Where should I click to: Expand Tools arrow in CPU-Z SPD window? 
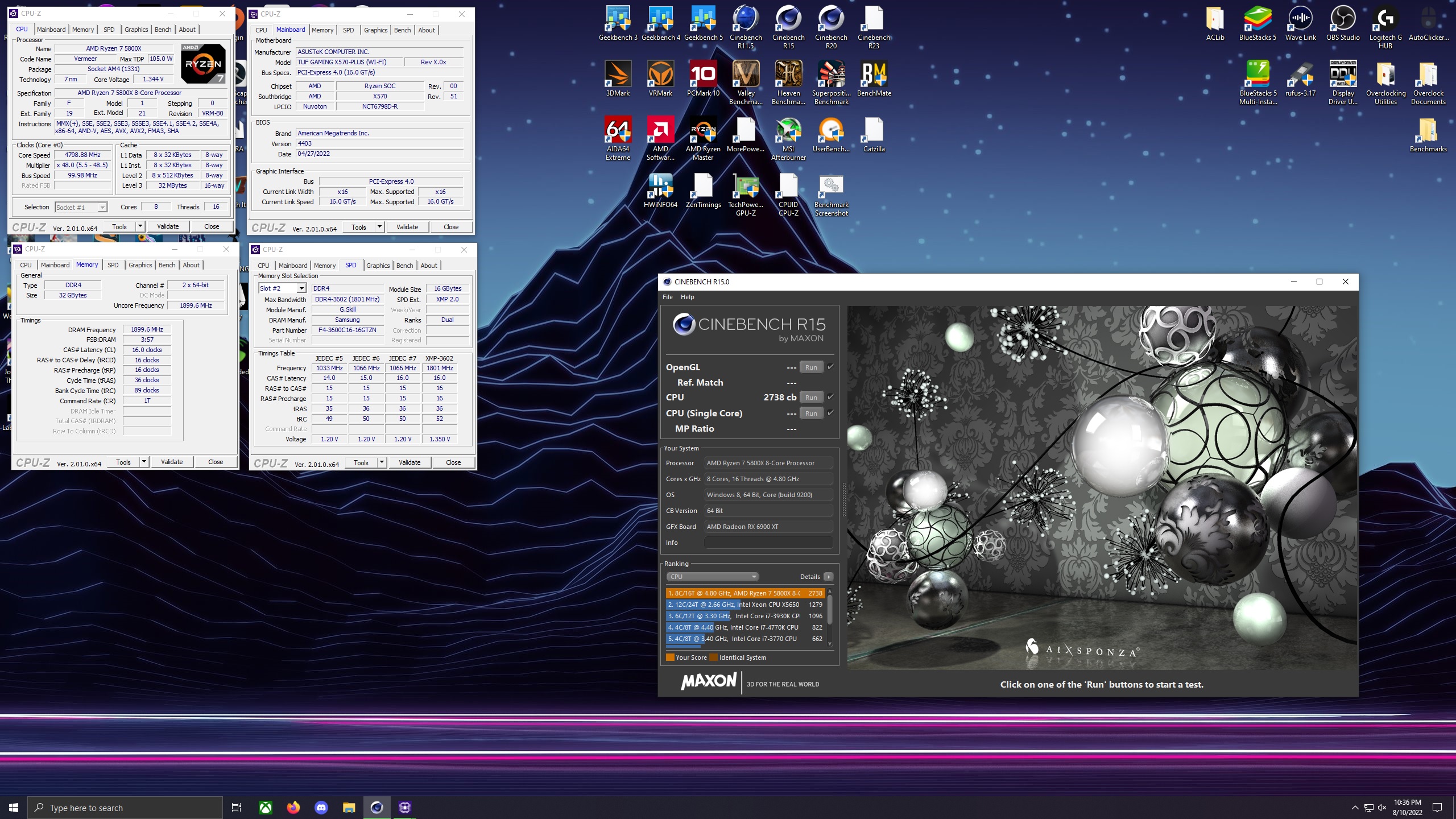coord(382,462)
